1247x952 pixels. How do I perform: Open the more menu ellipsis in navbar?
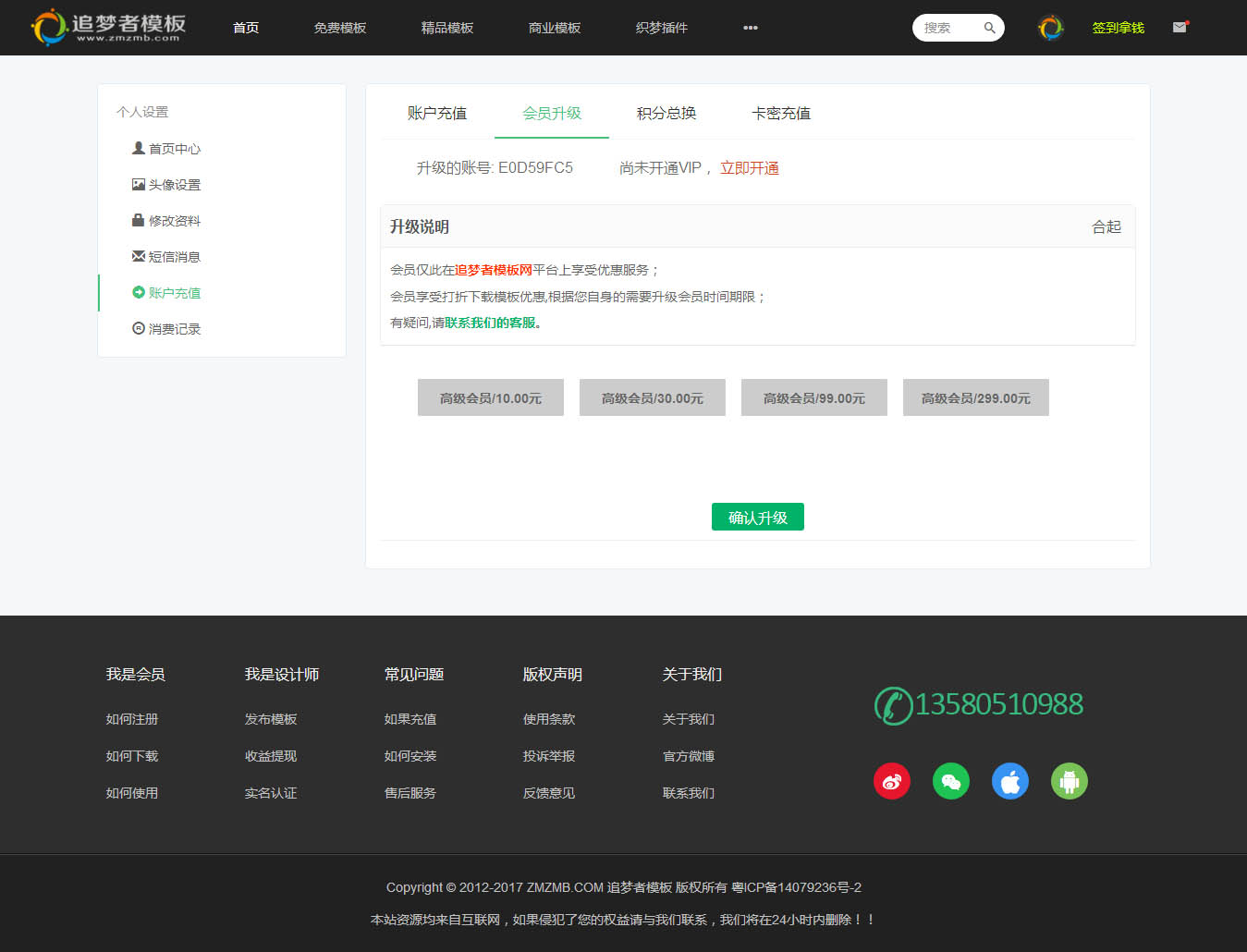coord(750,28)
